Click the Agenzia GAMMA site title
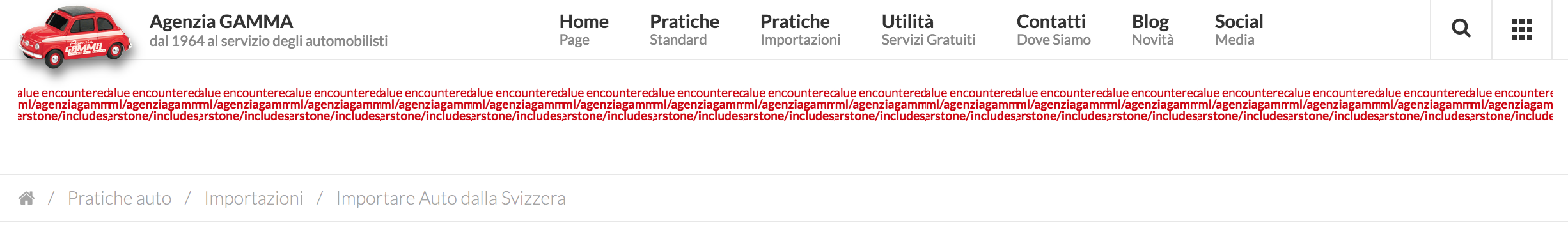 (x=221, y=22)
